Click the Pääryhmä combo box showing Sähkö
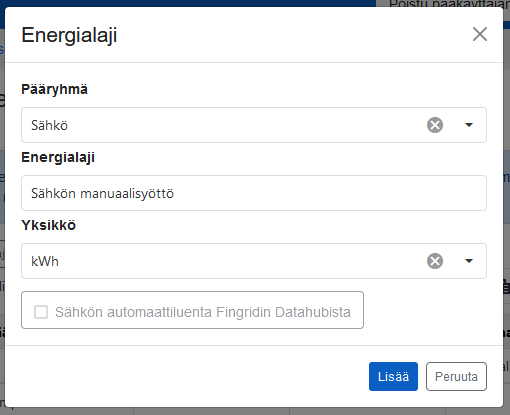This screenshot has height=415, width=510. 254,125
